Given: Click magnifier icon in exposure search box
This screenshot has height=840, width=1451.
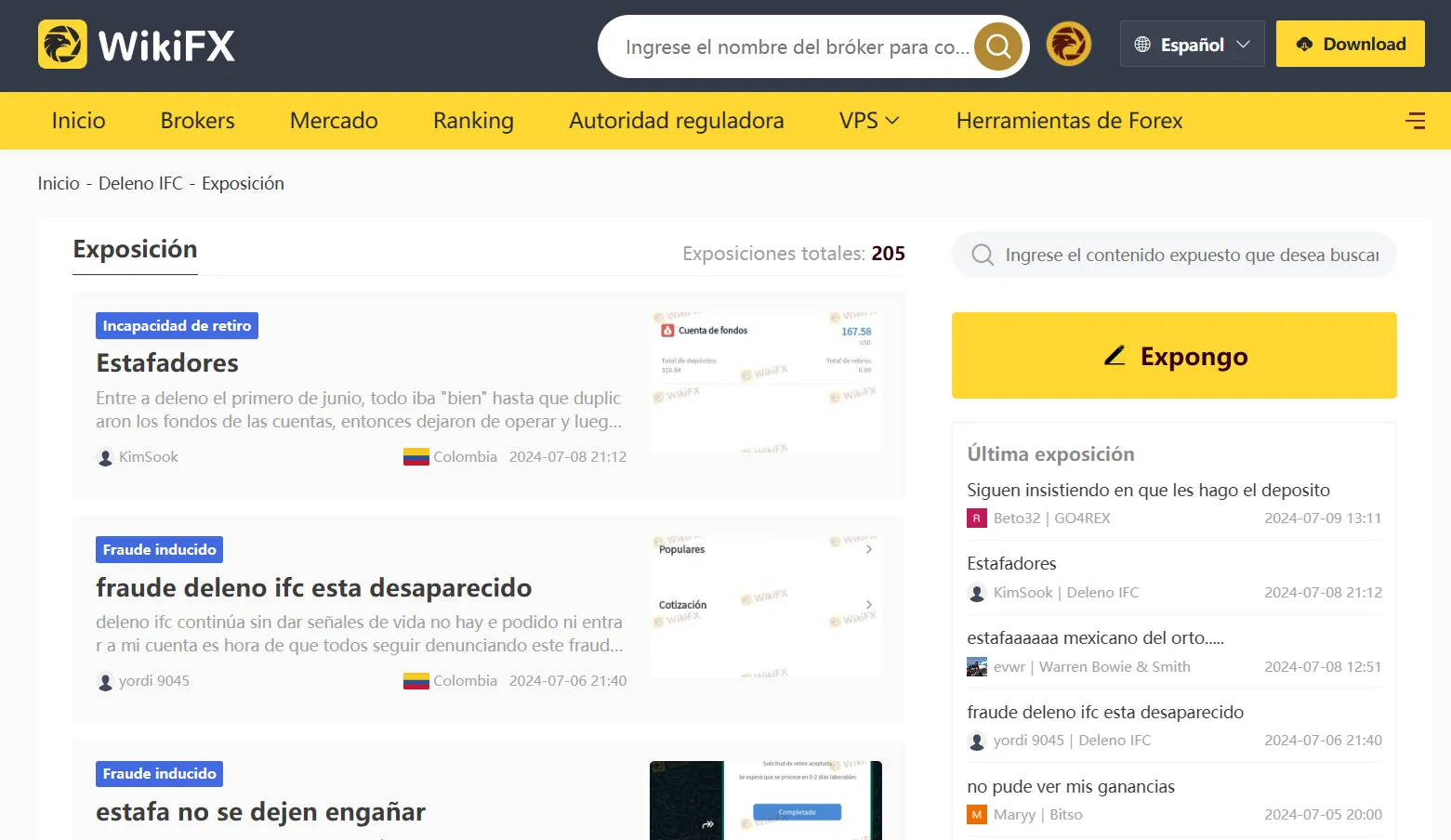Looking at the screenshot, I should click(983, 255).
